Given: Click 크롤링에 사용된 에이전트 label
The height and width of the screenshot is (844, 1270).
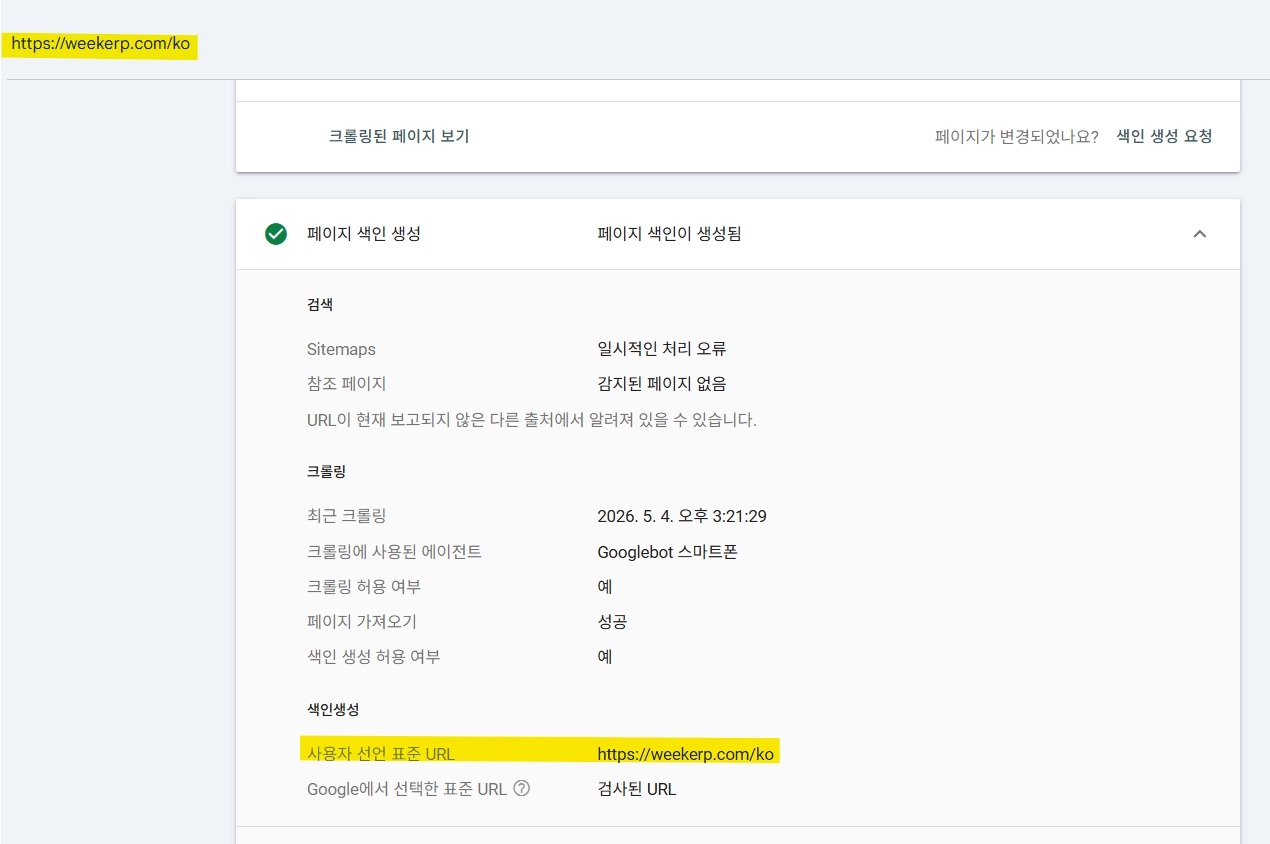Looking at the screenshot, I should (395, 552).
